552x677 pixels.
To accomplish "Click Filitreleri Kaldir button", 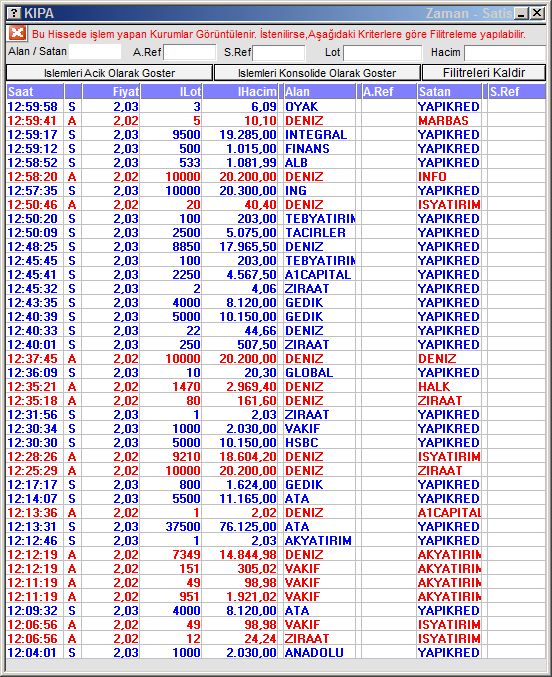I will [484, 73].
